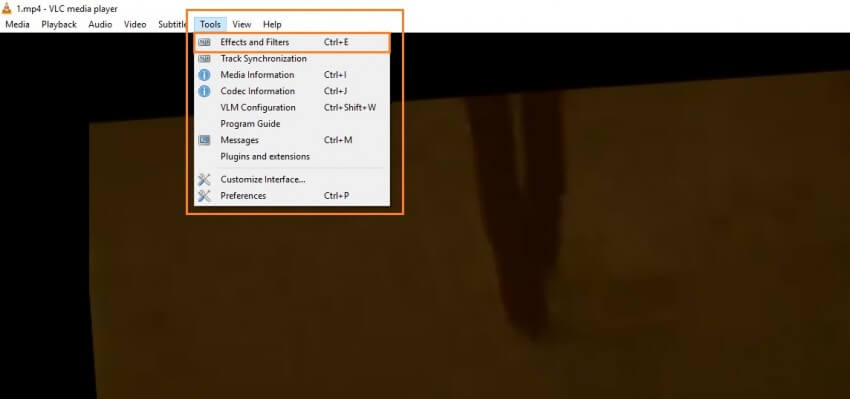Open the Audio menu
This screenshot has width=850, height=399.
(100, 24)
